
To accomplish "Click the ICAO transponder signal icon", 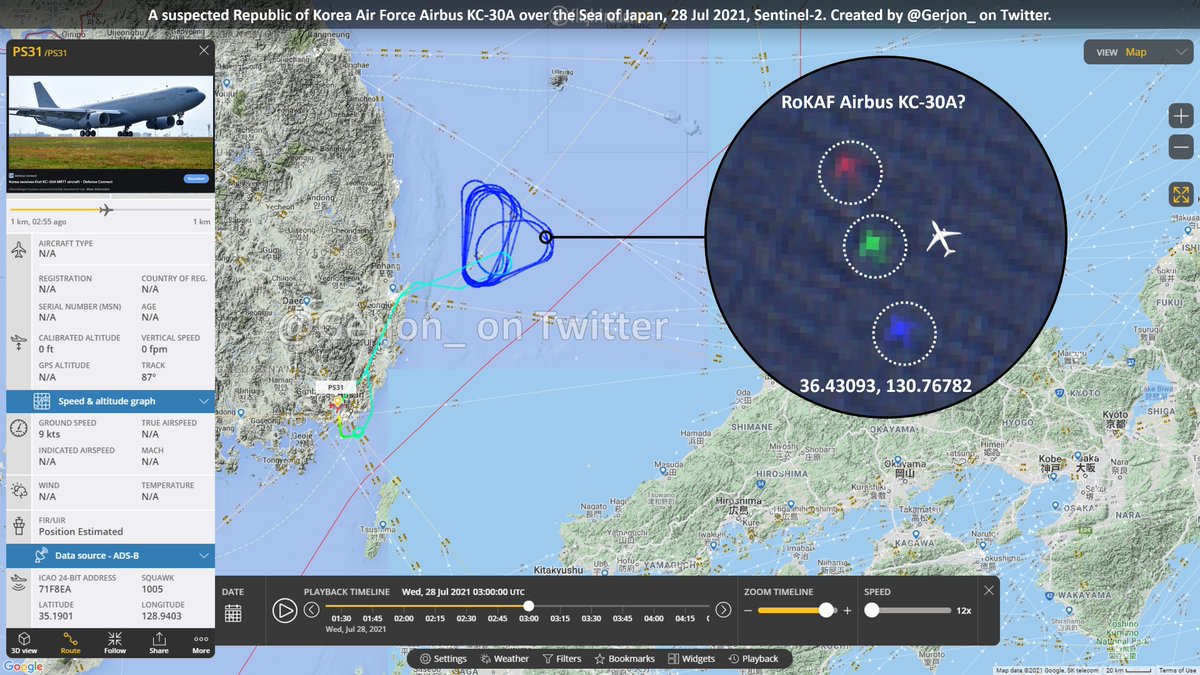I will (19, 582).
